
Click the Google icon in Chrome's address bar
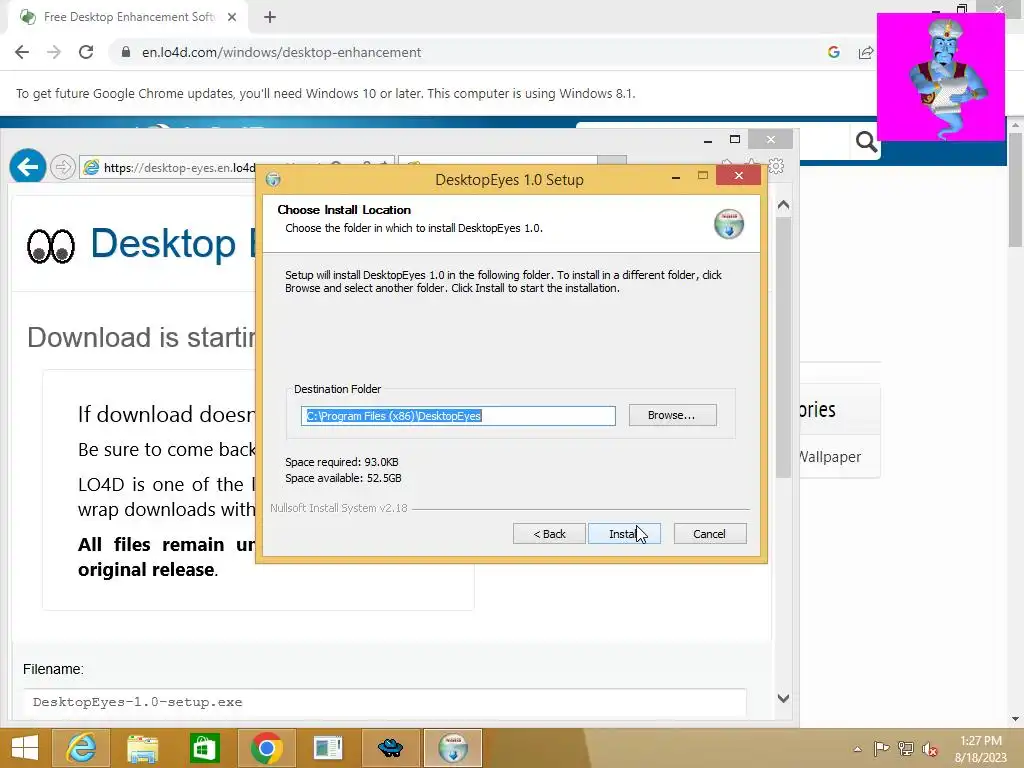click(x=833, y=52)
